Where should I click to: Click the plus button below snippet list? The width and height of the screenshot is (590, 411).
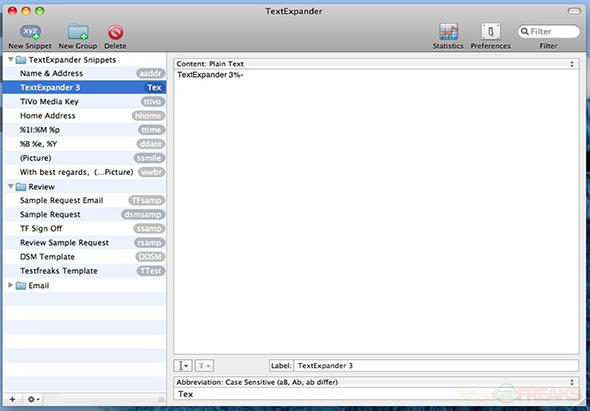[x=12, y=399]
